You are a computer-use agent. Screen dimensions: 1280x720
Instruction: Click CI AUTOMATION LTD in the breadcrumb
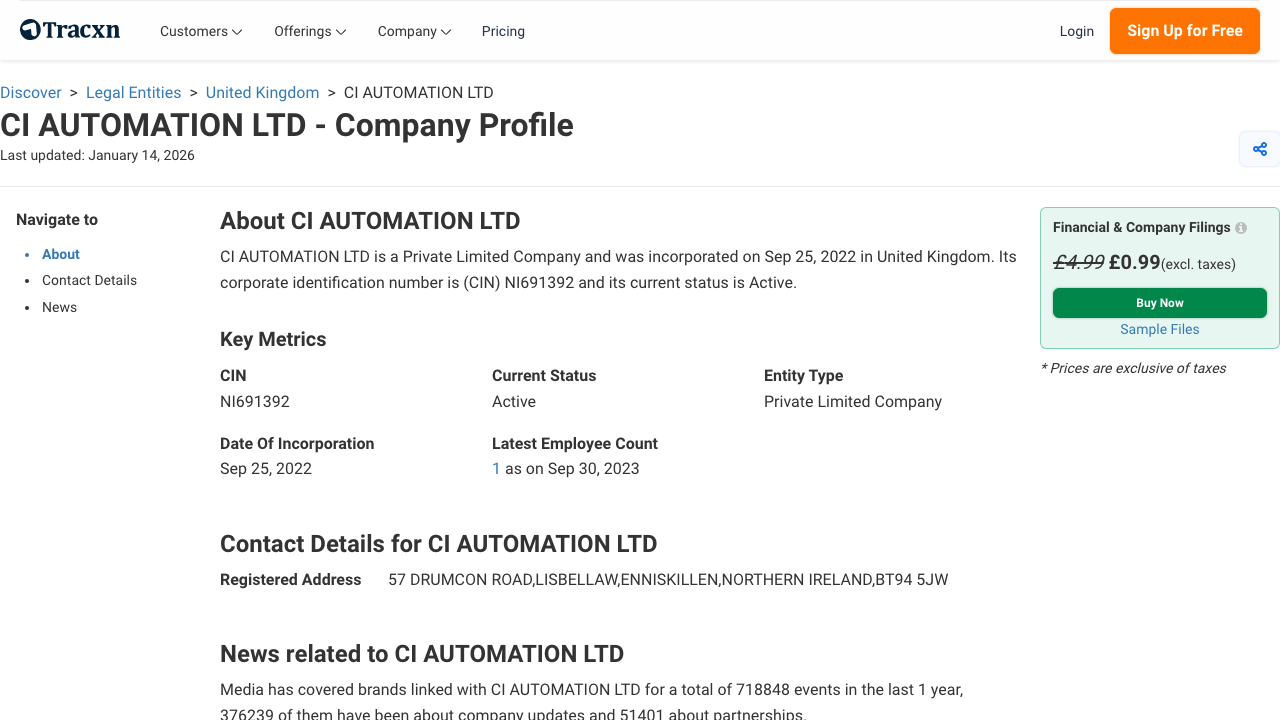click(x=418, y=92)
